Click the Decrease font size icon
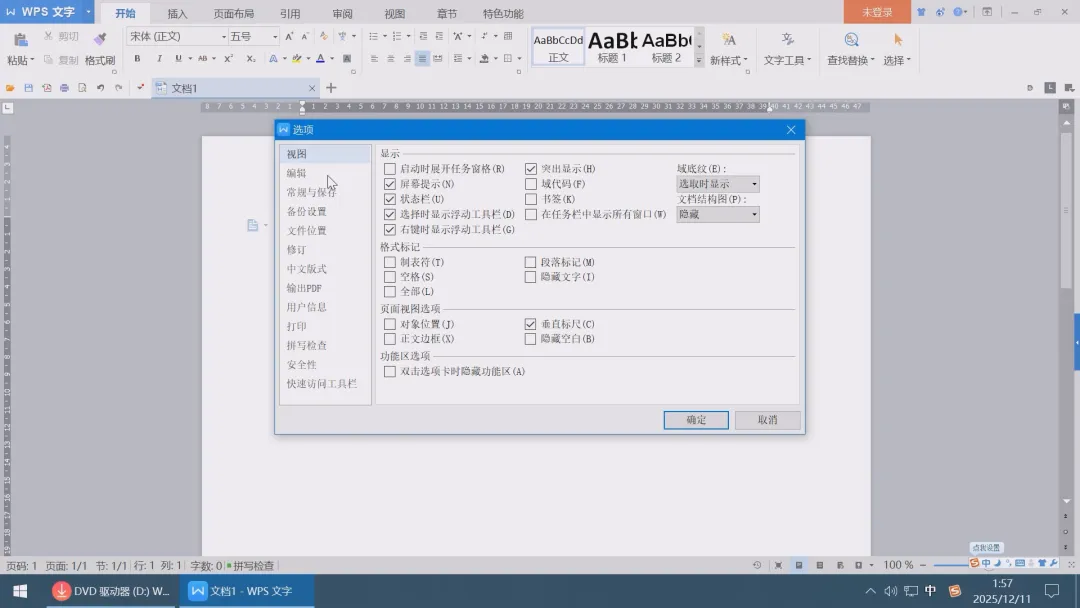Viewport: 1080px width, 608px height. pos(305,36)
